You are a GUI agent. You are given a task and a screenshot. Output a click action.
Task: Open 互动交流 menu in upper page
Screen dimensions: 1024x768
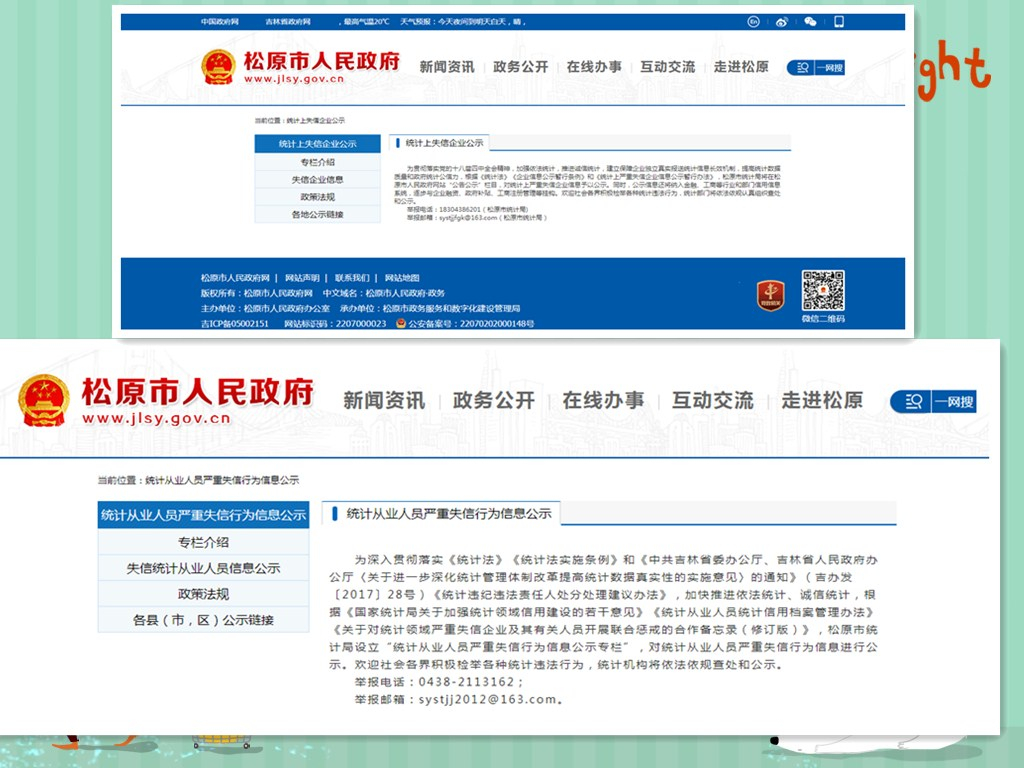pyautogui.click(x=667, y=67)
